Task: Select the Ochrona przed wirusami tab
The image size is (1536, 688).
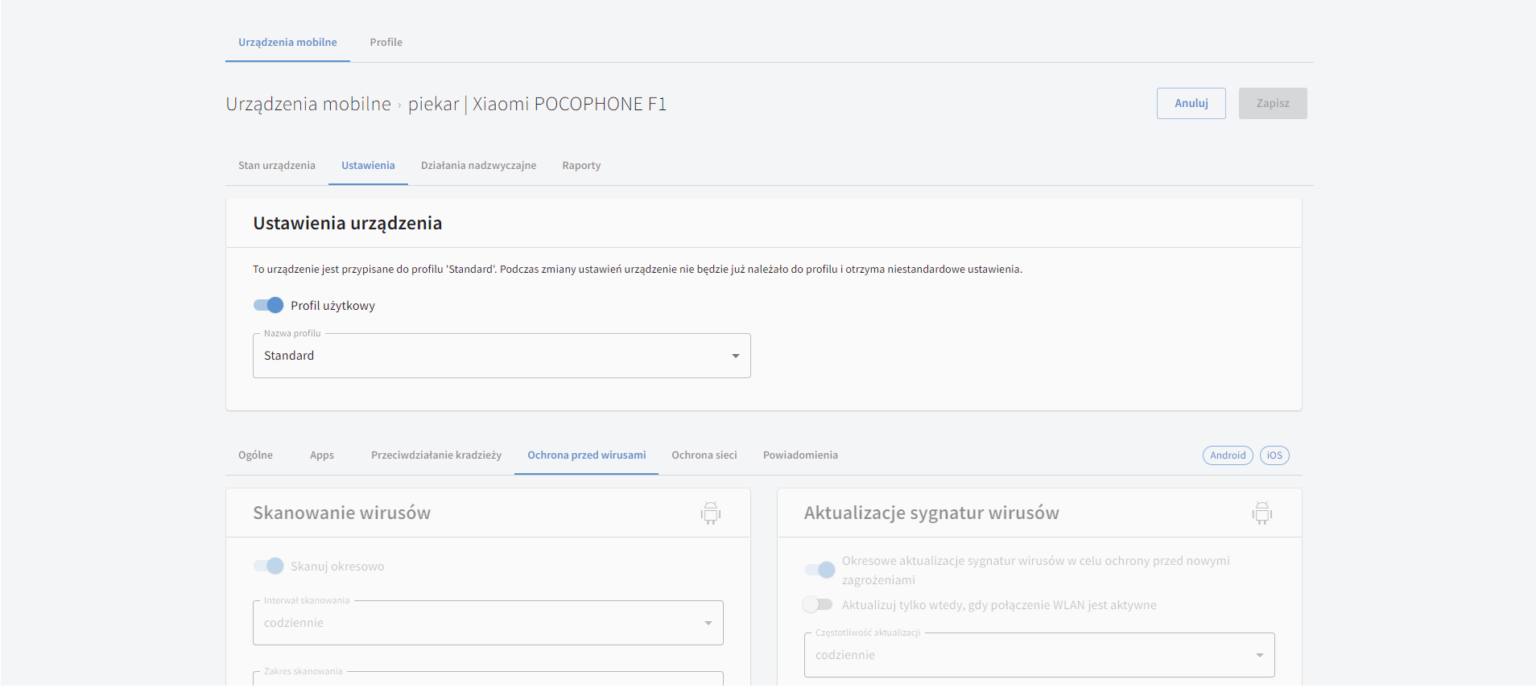Action: tap(587, 455)
